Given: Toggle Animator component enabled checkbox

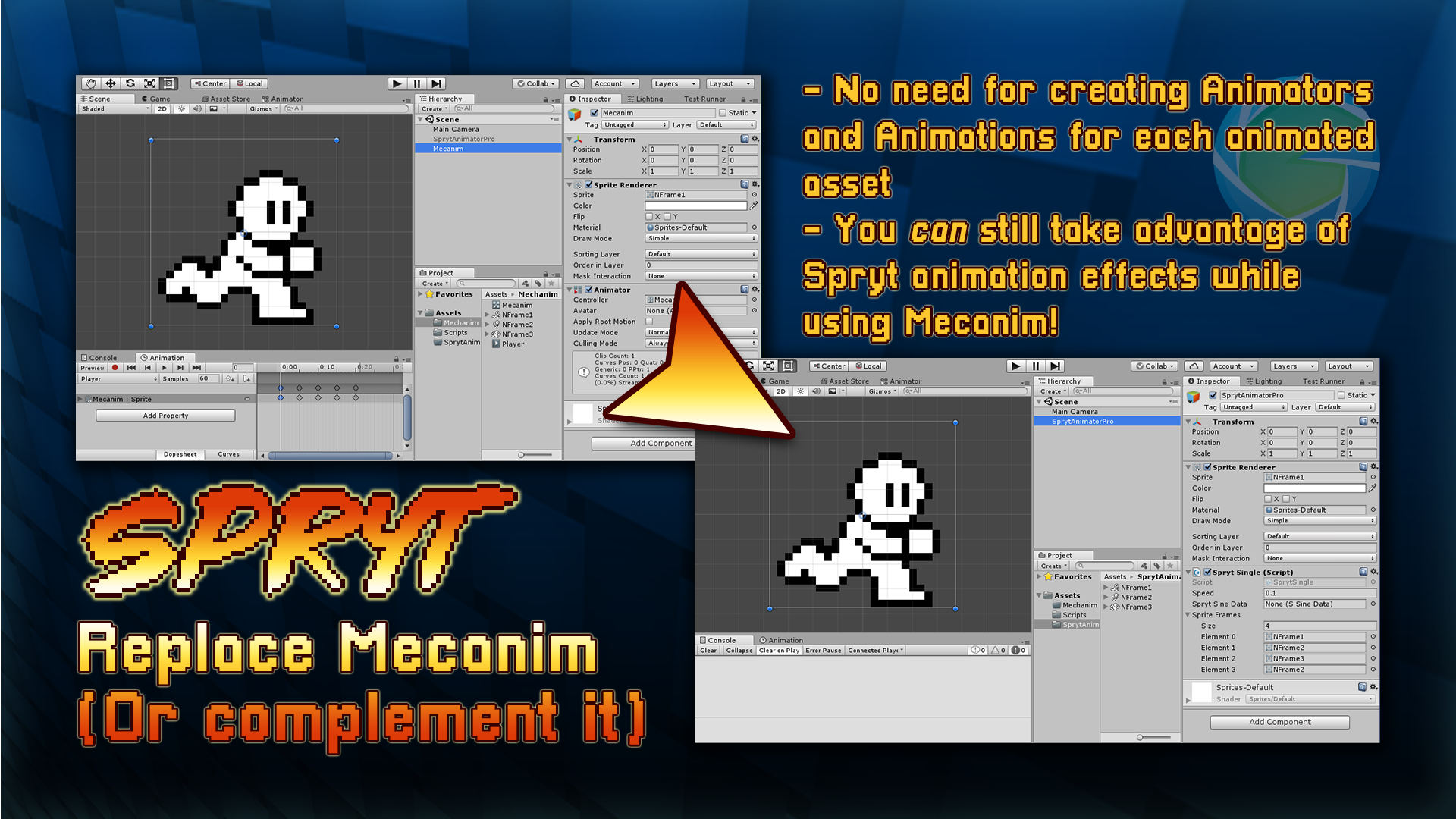Looking at the screenshot, I should (589, 290).
